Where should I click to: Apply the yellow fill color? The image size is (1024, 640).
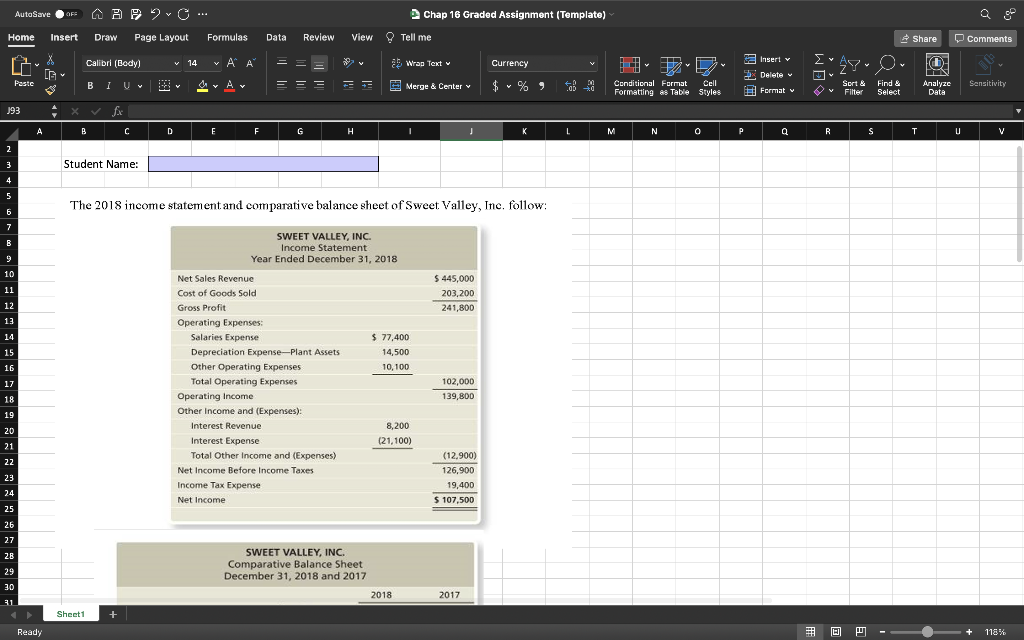pyautogui.click(x=202, y=86)
